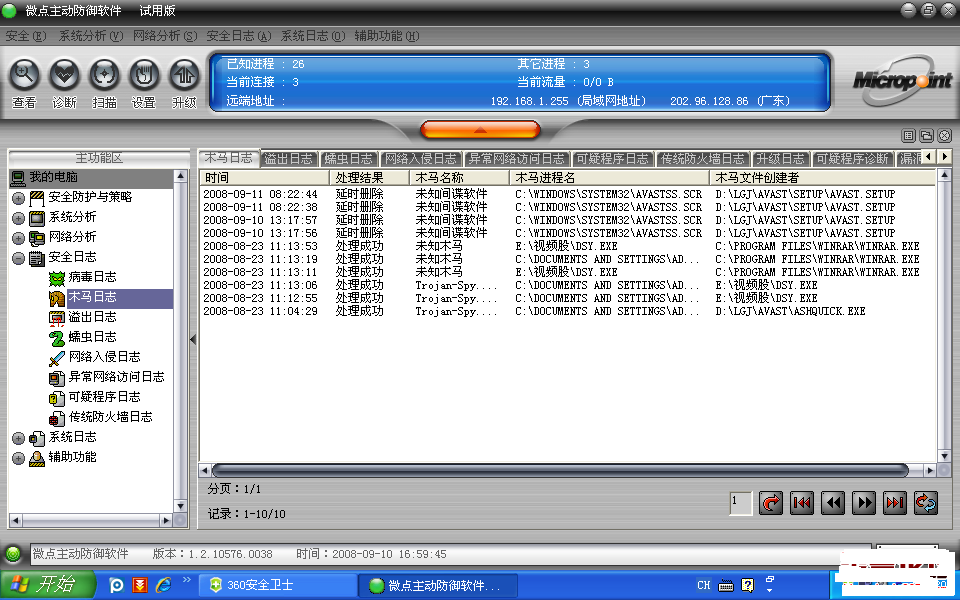Expand the 系统分析 tree node
This screenshot has height=600, width=960.
pos(18,219)
